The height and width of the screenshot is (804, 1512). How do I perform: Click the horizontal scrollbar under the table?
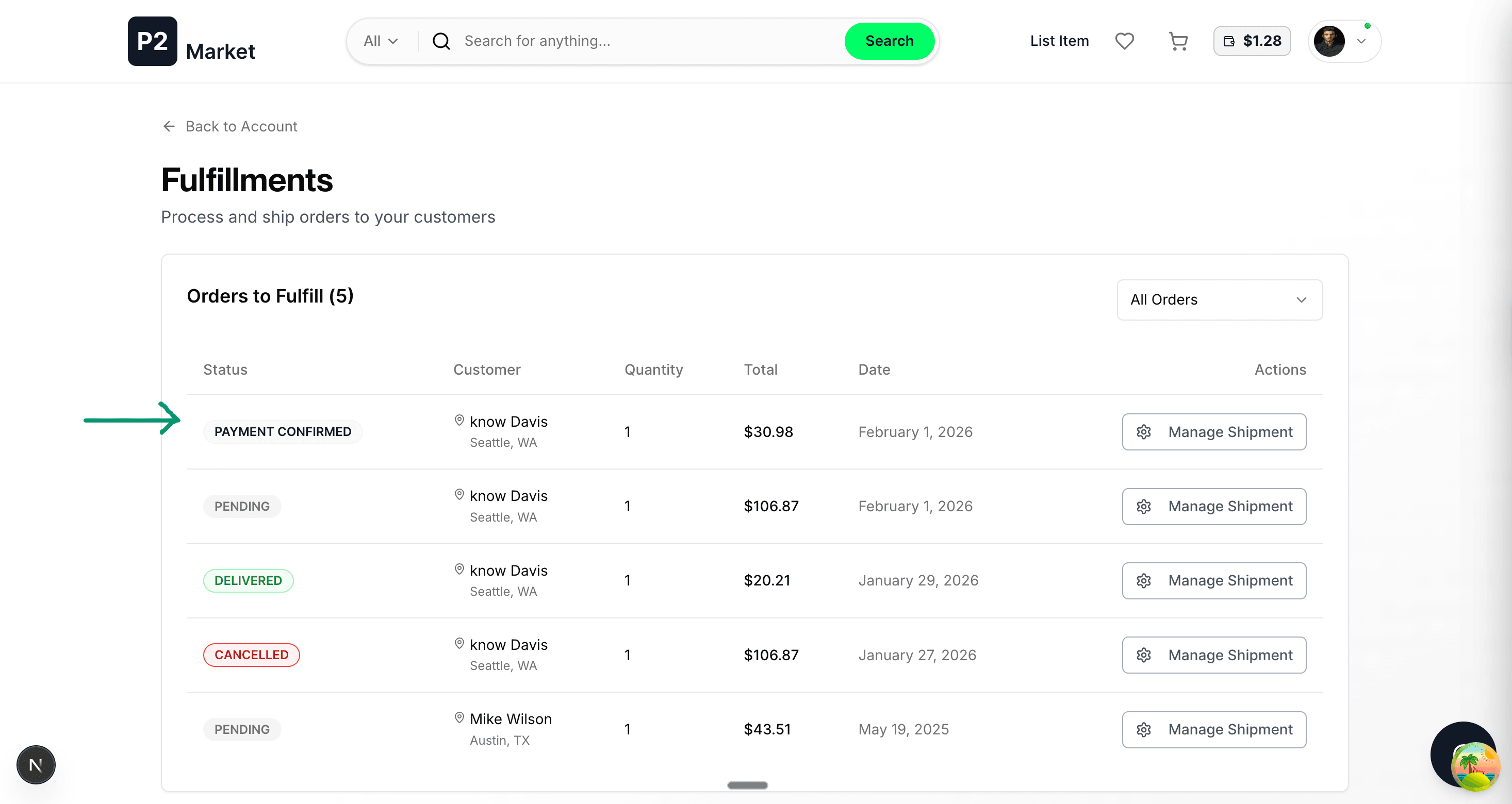click(747, 785)
